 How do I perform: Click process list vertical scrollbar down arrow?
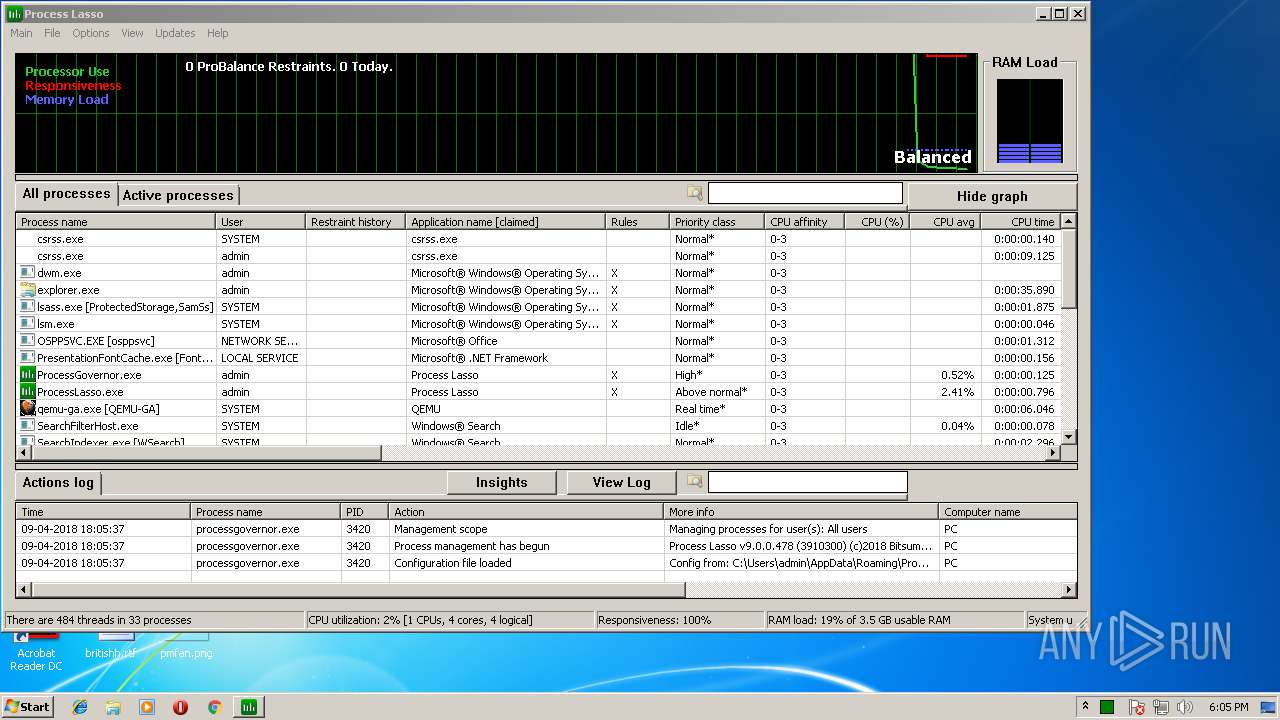coord(1068,437)
